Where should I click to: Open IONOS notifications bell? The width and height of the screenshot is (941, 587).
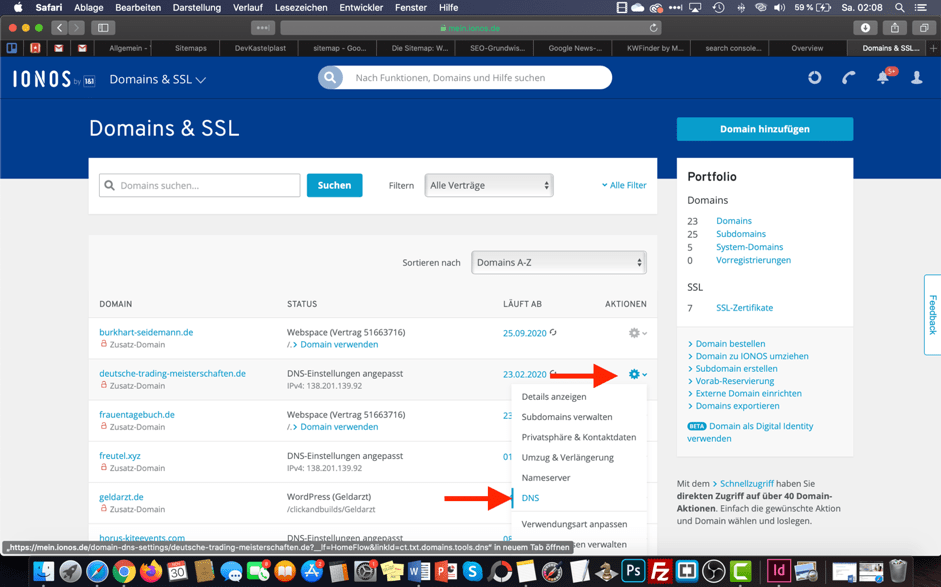click(x=883, y=77)
